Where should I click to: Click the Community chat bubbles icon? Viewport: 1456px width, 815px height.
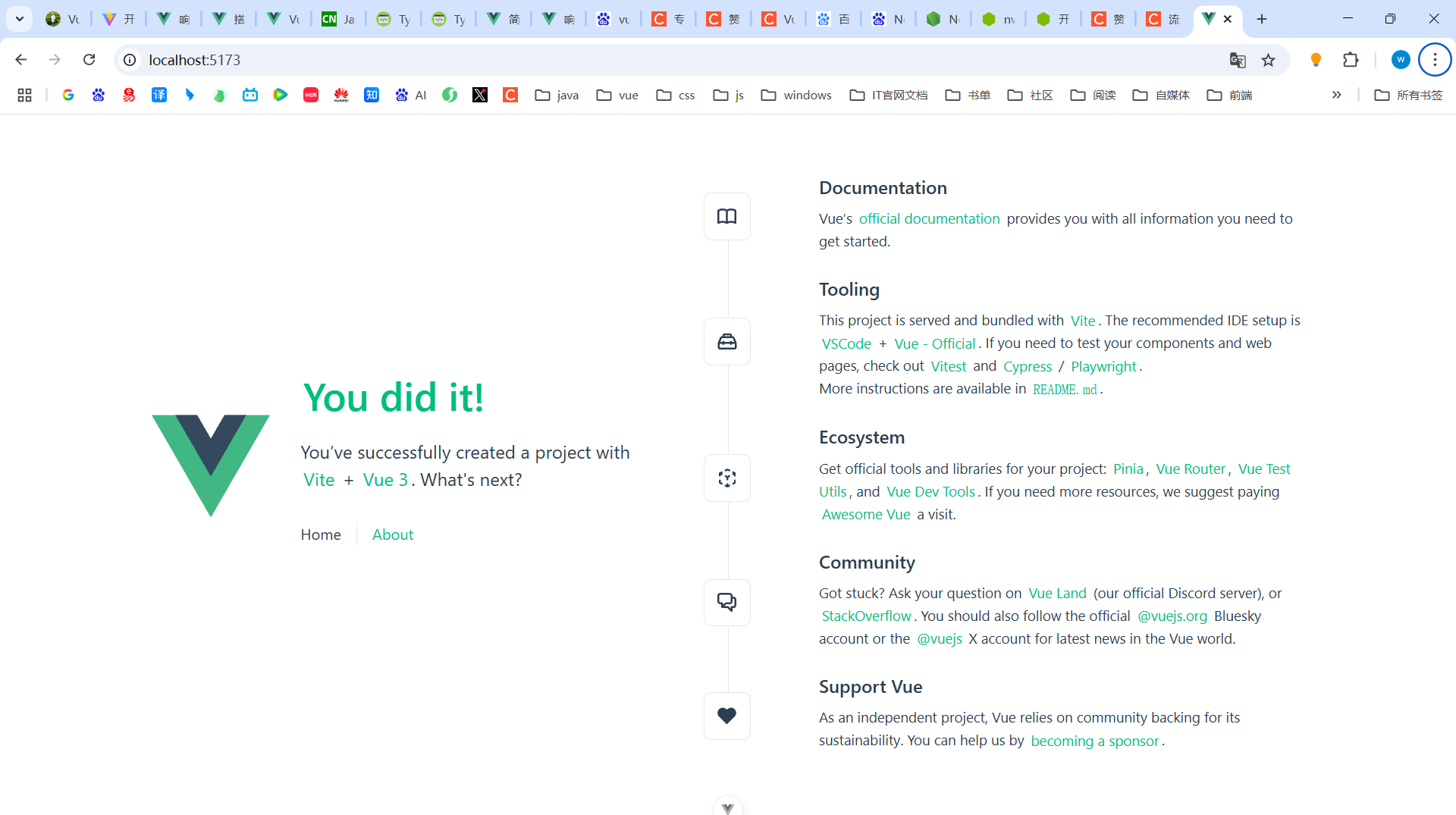(726, 603)
